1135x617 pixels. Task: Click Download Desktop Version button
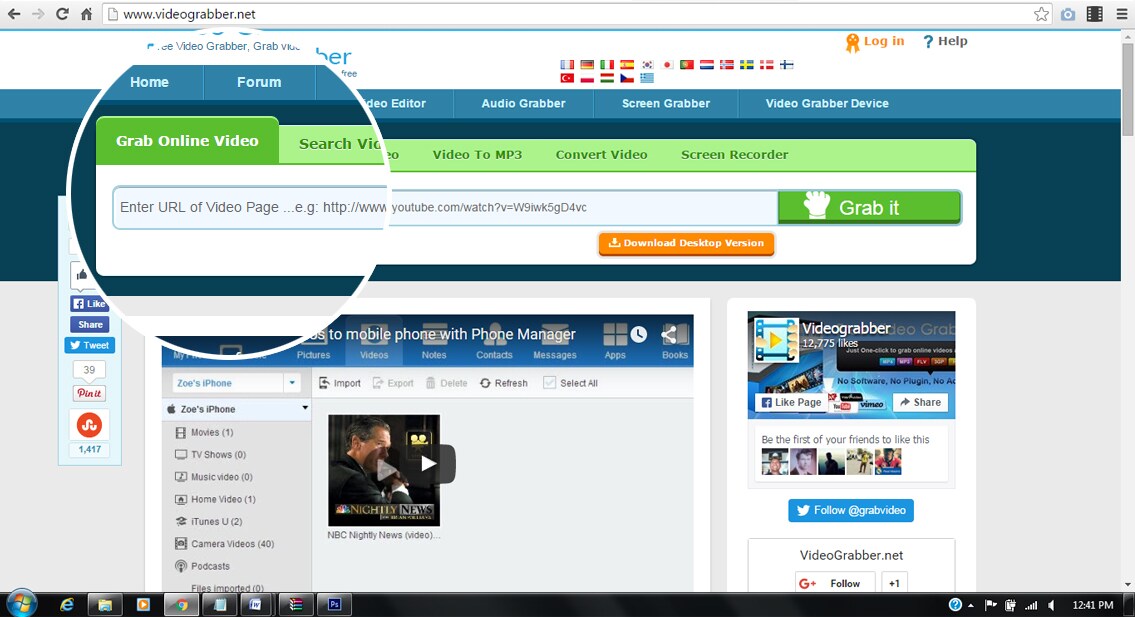click(x=686, y=243)
